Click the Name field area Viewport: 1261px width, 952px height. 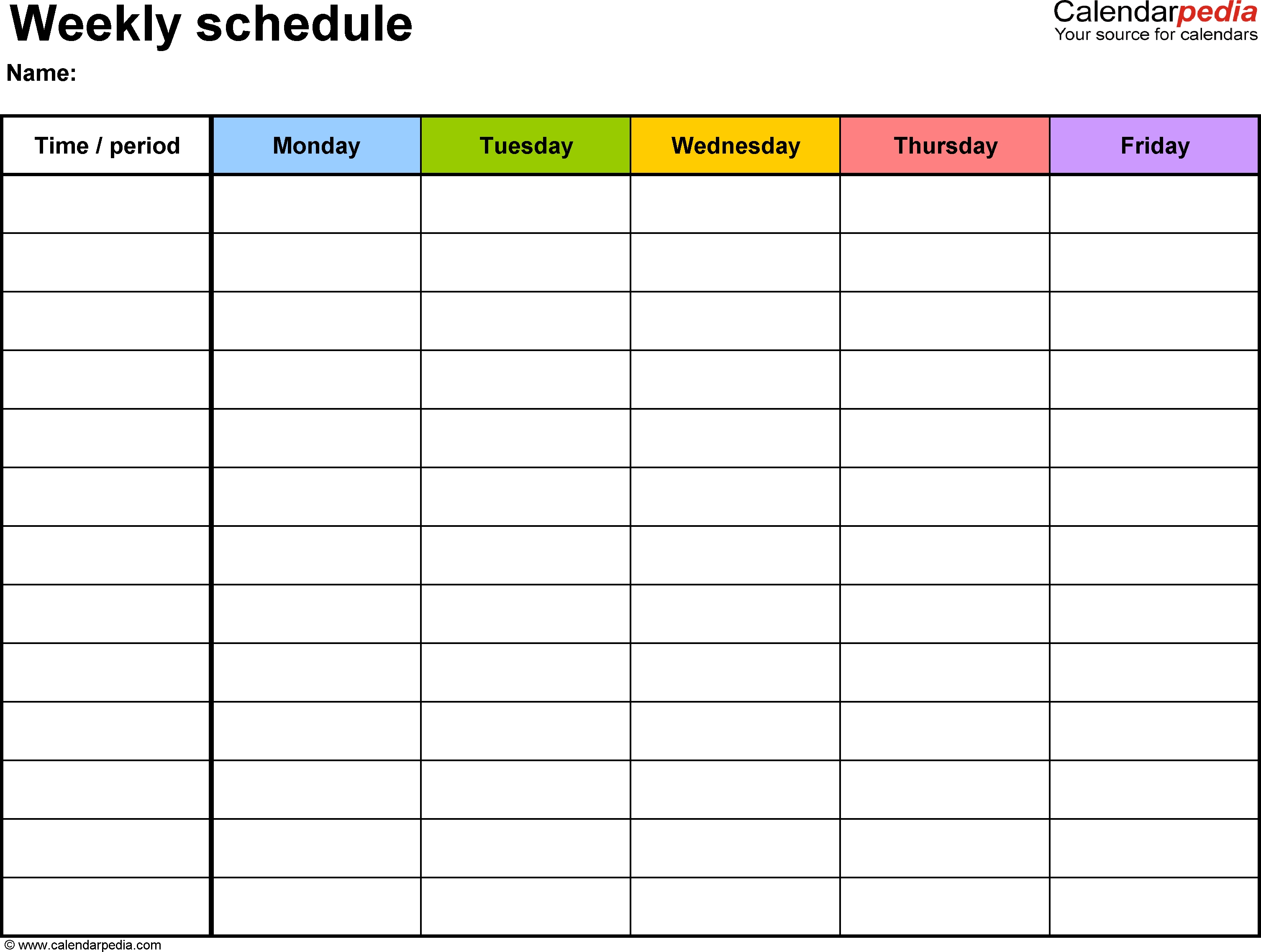coord(200,75)
